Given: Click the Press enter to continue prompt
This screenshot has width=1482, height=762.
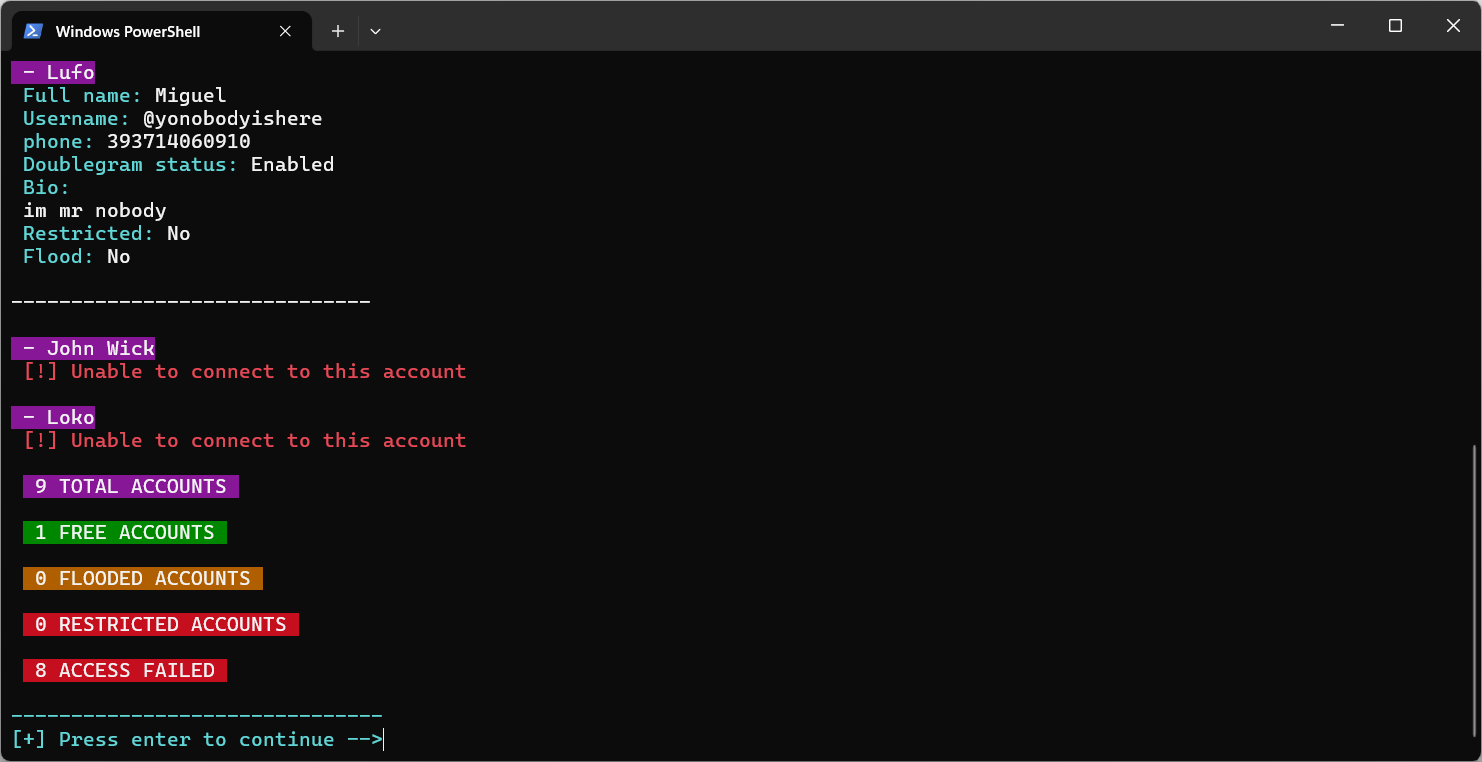Looking at the screenshot, I should 197,740.
